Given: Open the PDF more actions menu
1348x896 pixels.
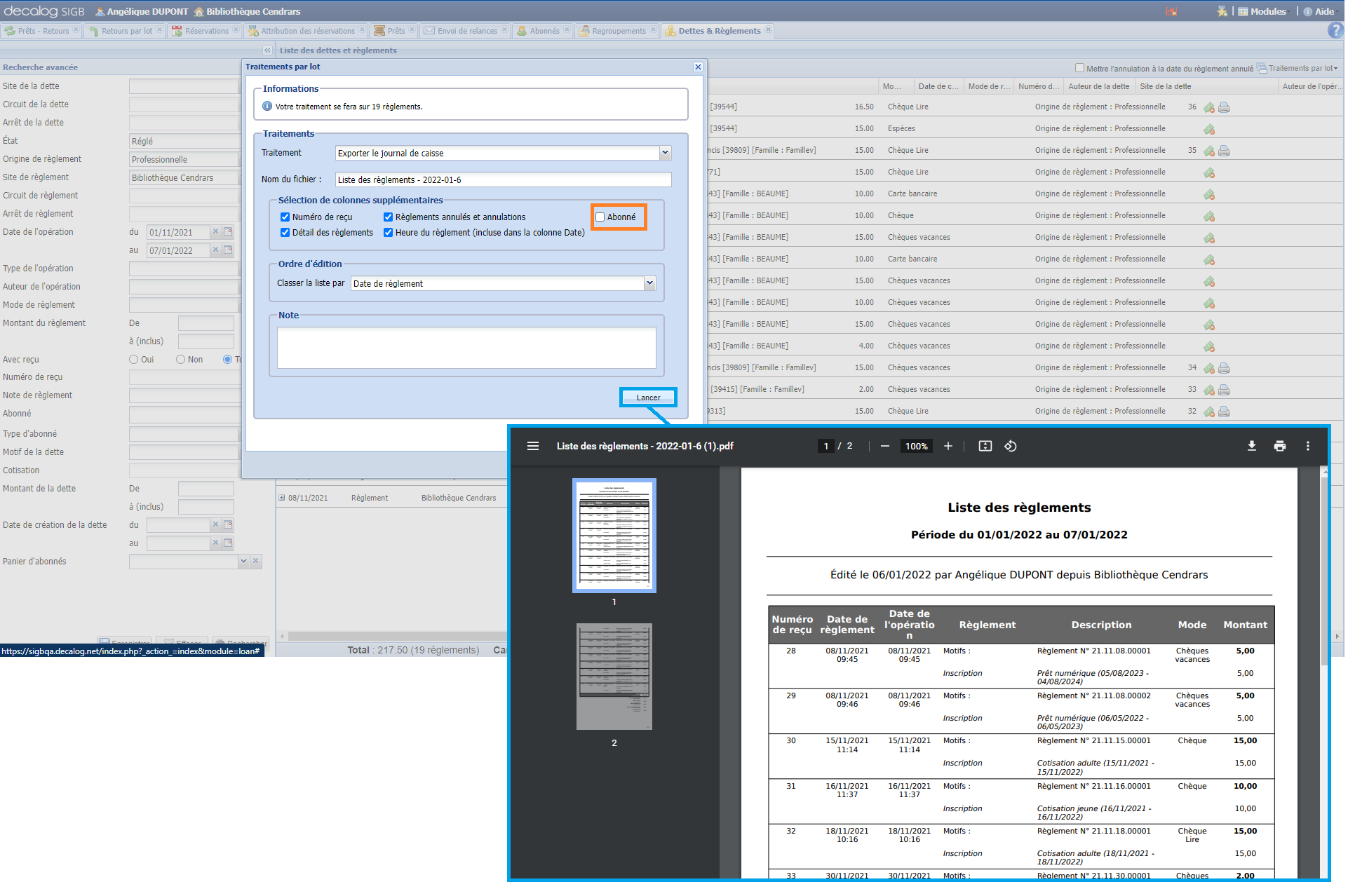Looking at the screenshot, I should (x=1307, y=446).
